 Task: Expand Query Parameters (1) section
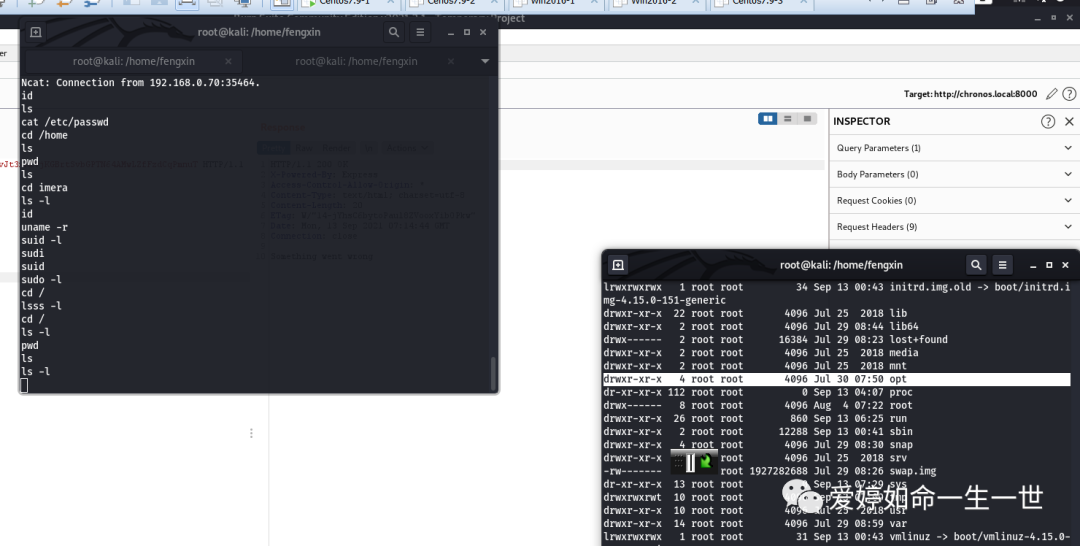coord(954,148)
